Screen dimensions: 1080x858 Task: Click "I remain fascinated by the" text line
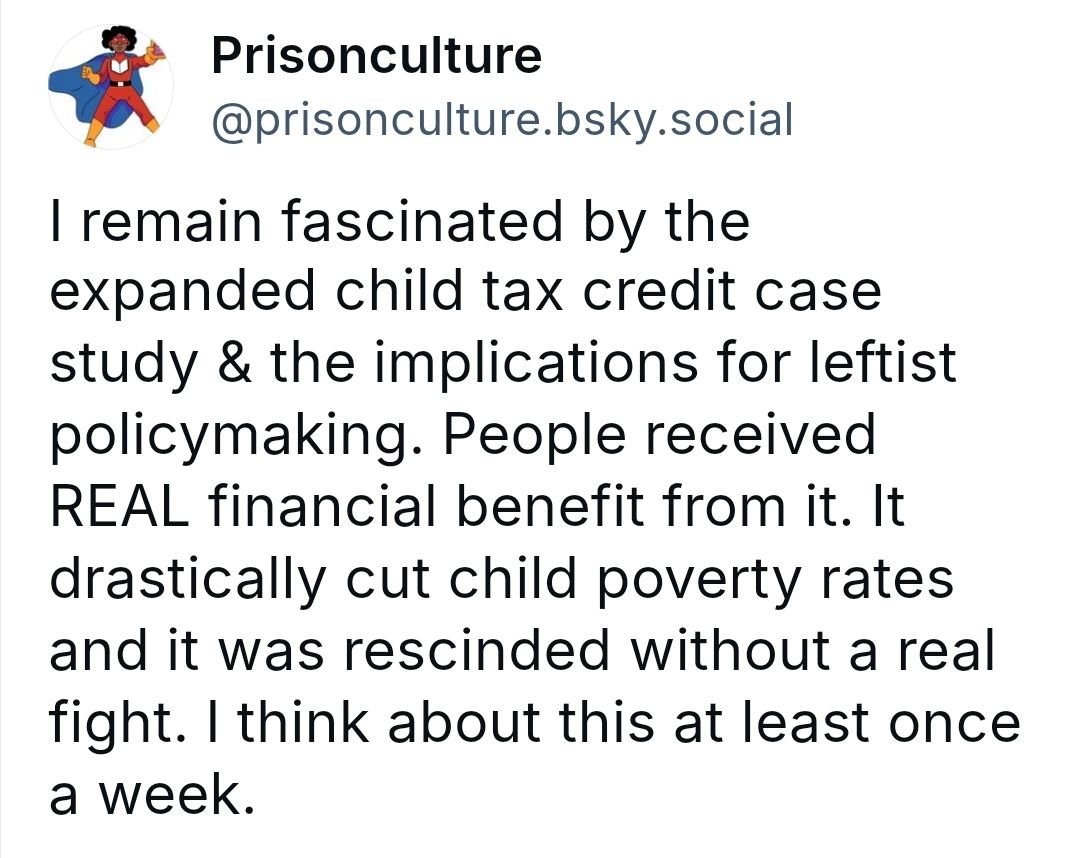(x=398, y=223)
